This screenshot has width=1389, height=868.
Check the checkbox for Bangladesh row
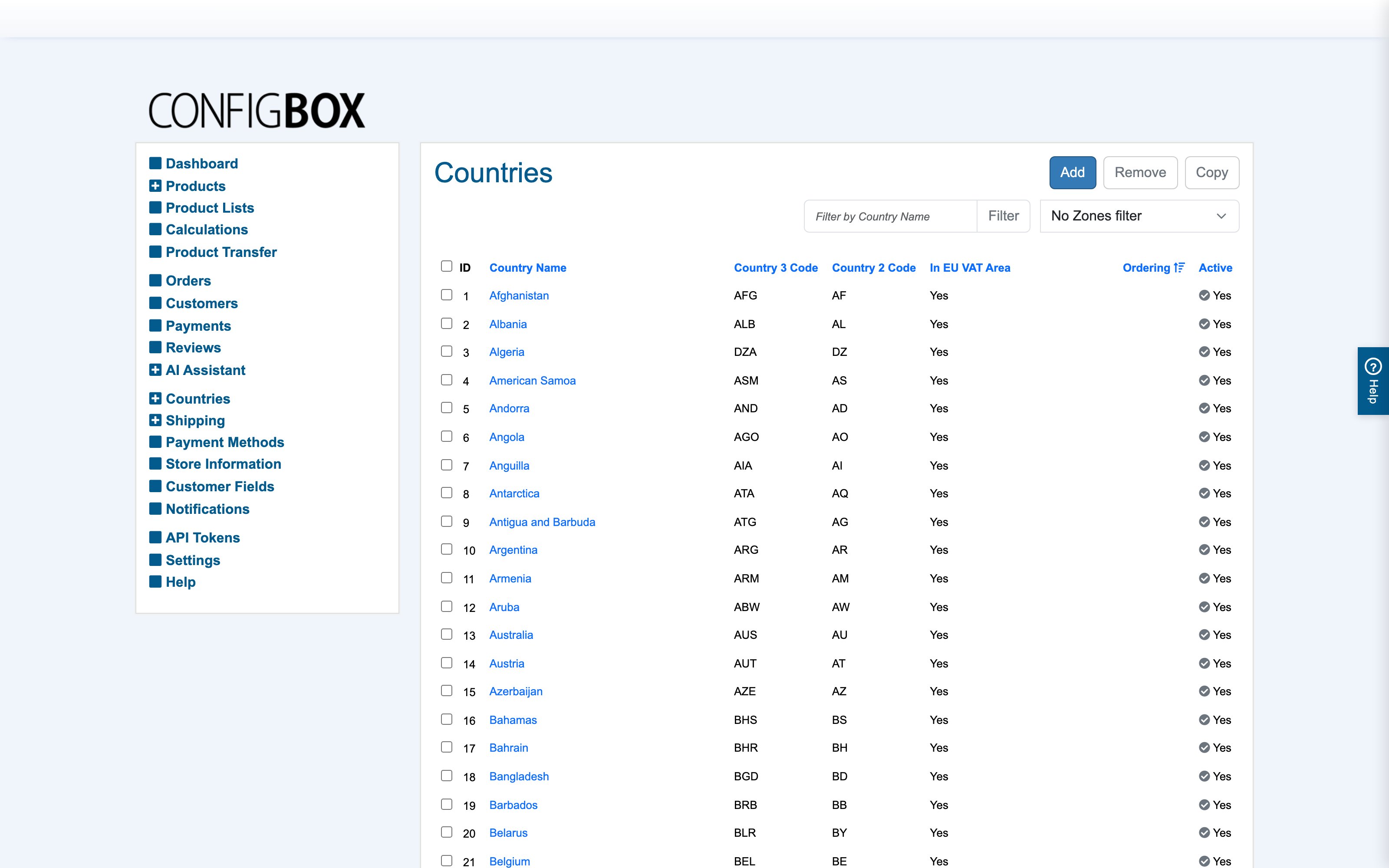(447, 776)
